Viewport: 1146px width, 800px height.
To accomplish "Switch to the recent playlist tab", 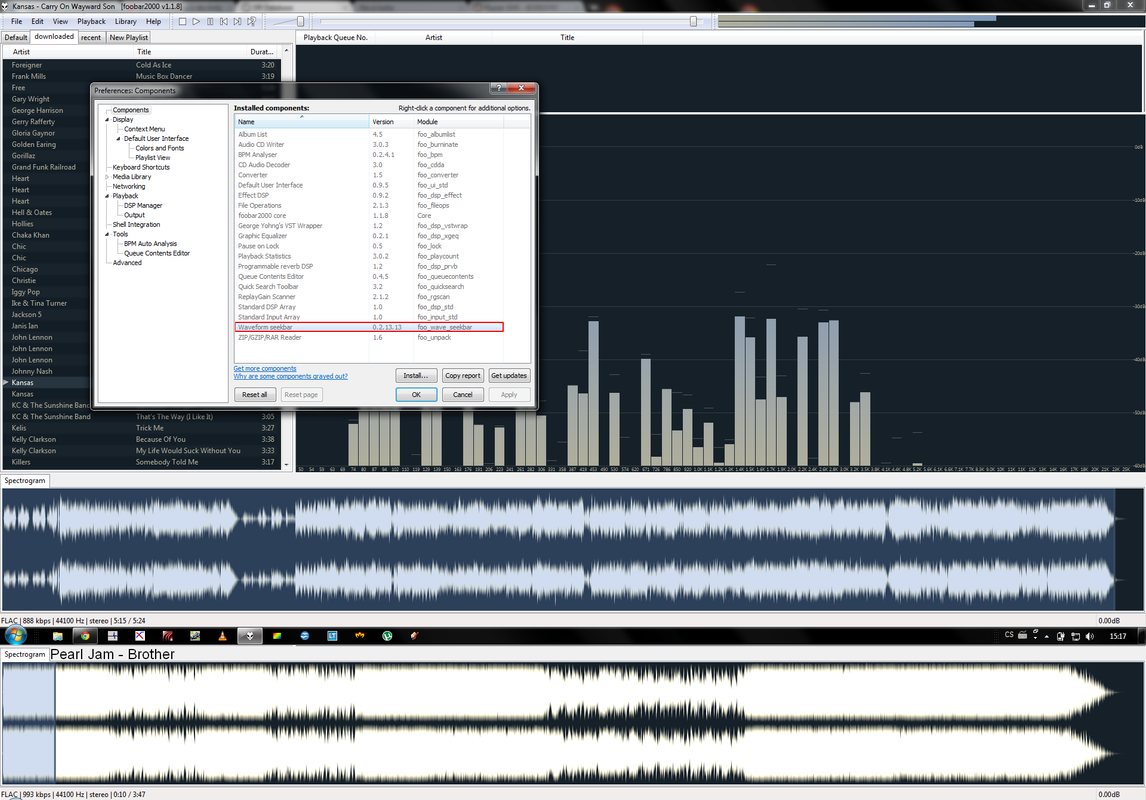I will click(x=91, y=37).
